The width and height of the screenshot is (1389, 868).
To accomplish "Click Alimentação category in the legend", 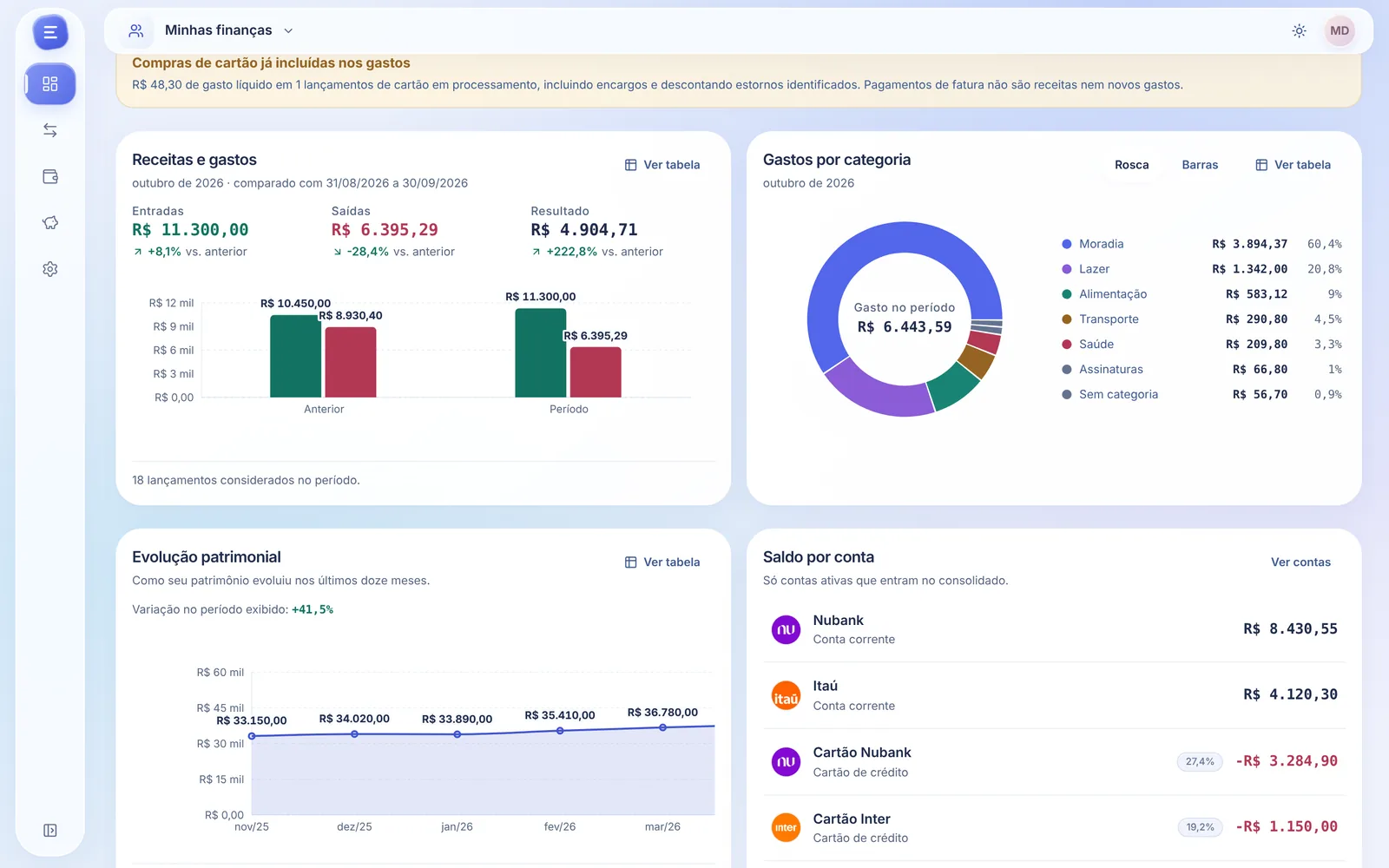I will click(1113, 294).
